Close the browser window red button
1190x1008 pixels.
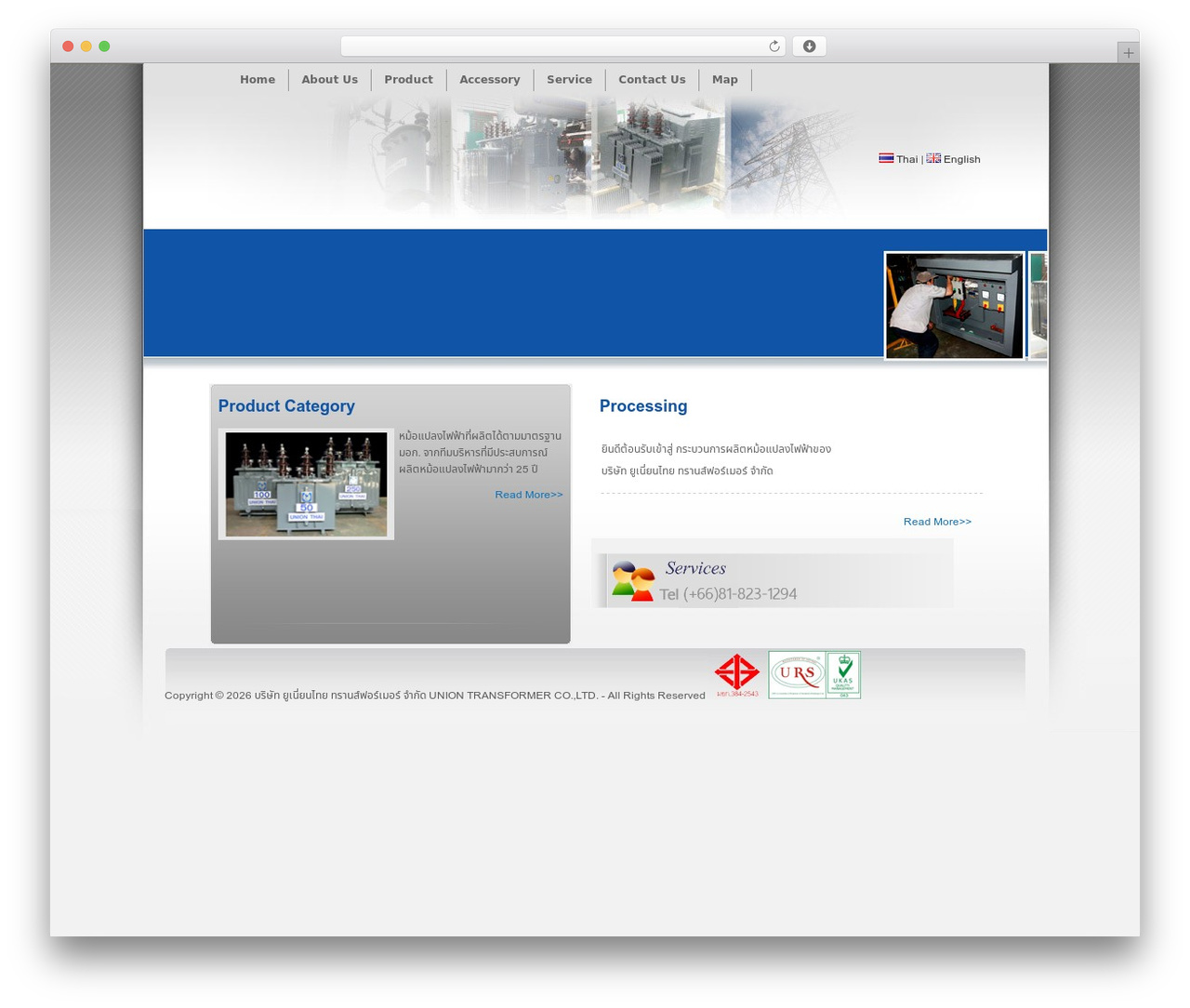[68, 46]
